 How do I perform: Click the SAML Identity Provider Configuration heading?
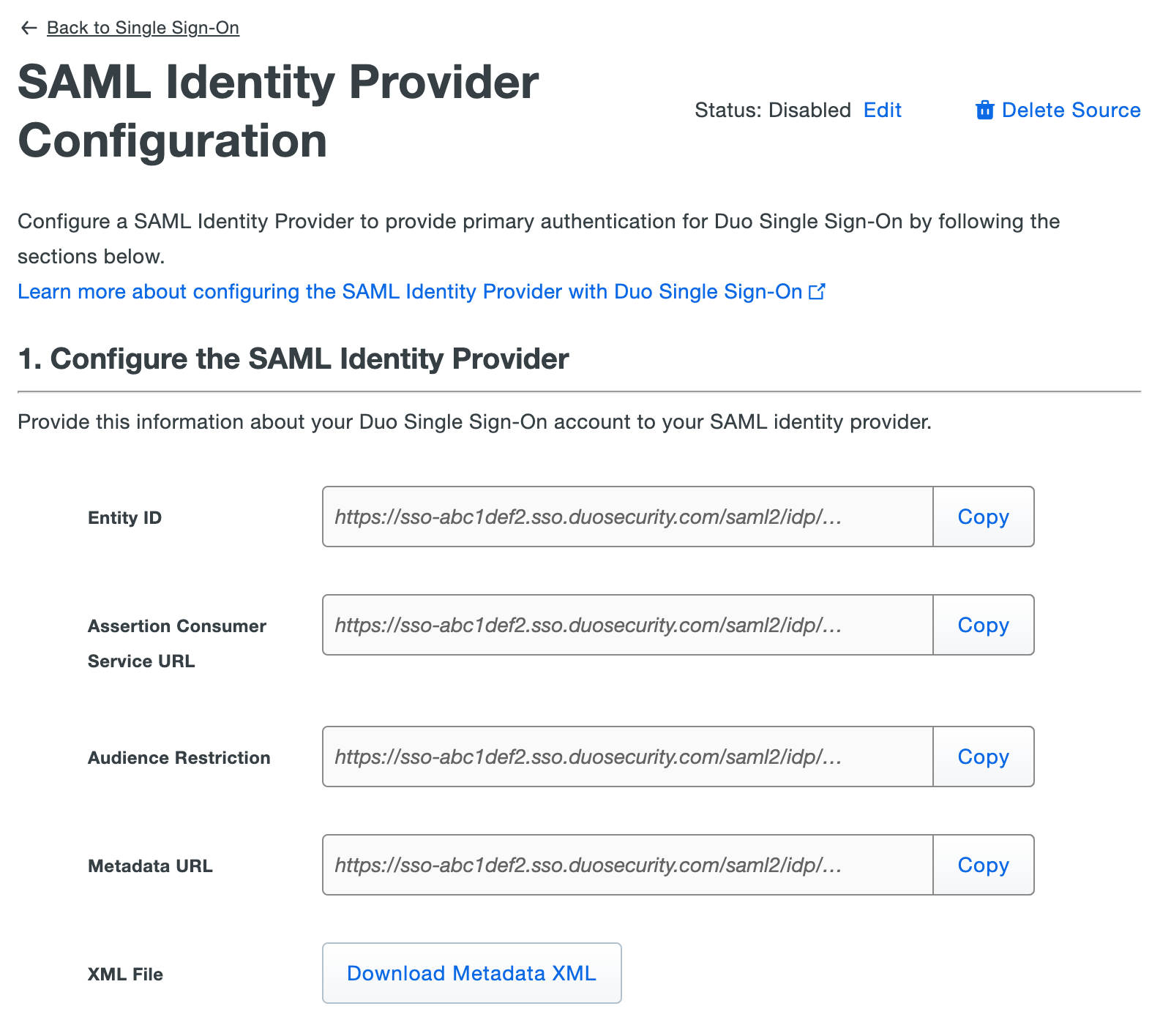click(x=278, y=111)
